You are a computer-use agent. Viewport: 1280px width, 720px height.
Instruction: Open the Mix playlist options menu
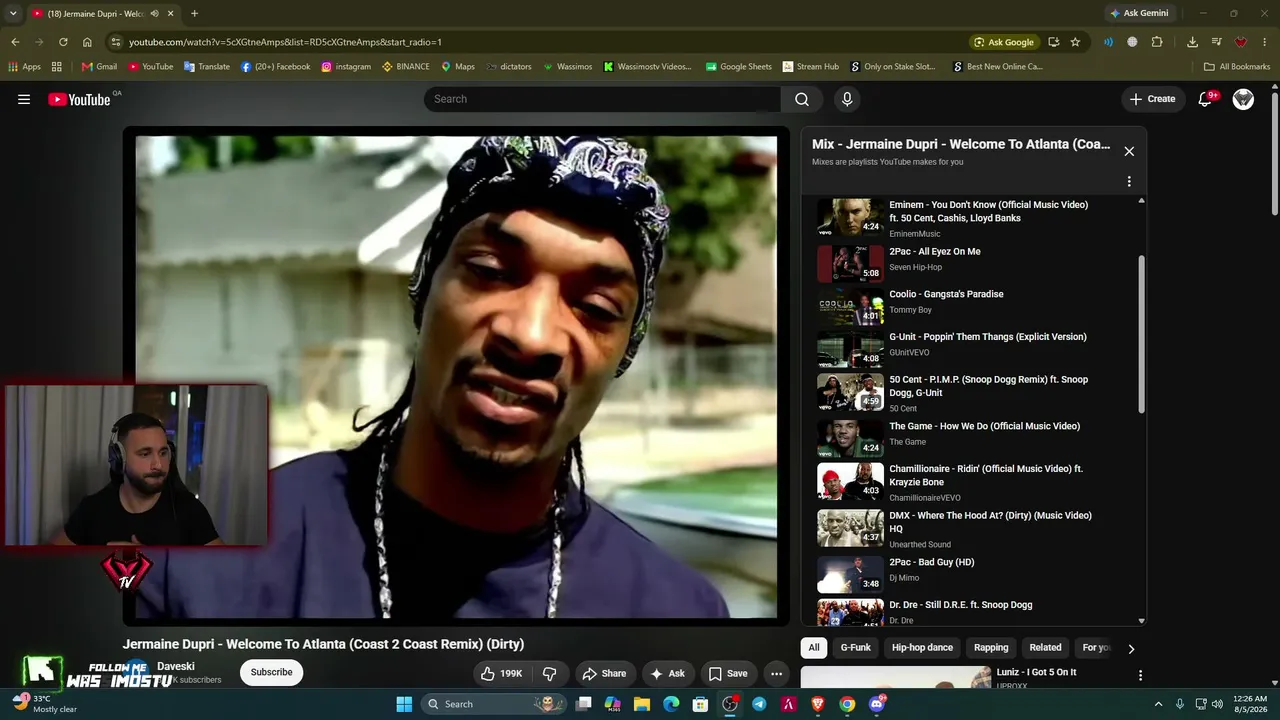tap(1129, 182)
